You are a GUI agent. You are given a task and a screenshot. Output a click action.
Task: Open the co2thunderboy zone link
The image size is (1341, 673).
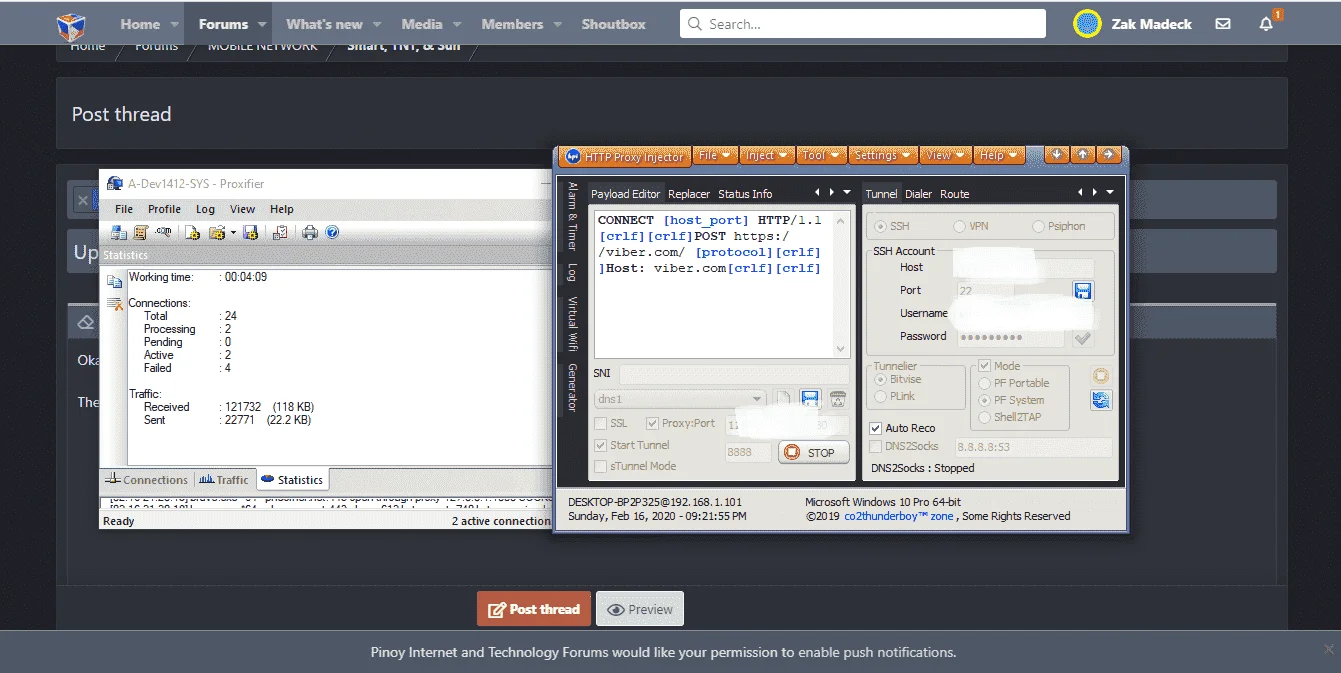click(x=899, y=516)
